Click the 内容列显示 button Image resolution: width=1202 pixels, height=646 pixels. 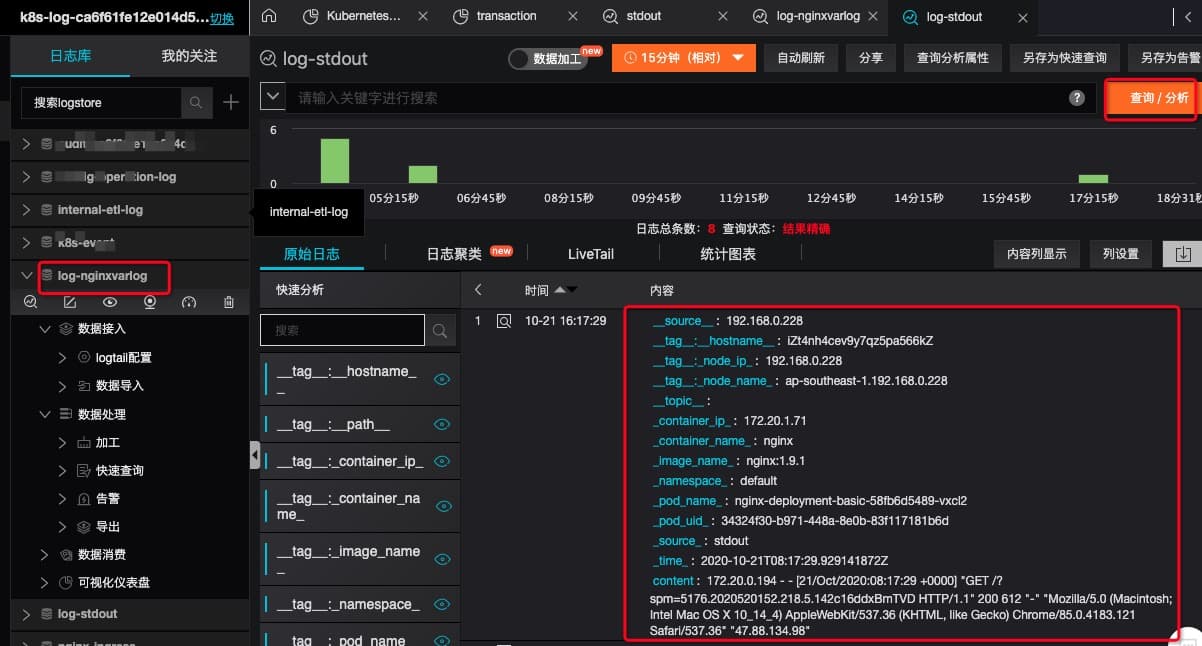1036,254
